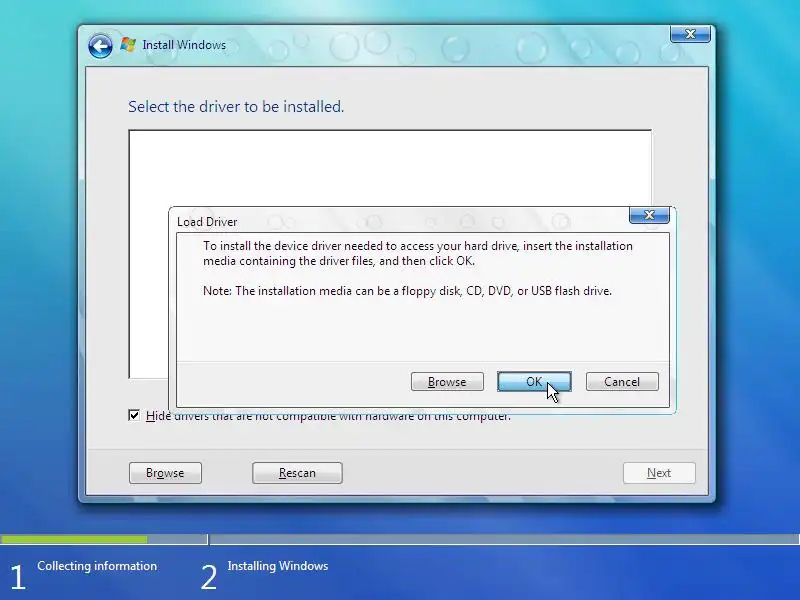Click the Next button
The width and height of the screenshot is (800, 600).
click(659, 473)
